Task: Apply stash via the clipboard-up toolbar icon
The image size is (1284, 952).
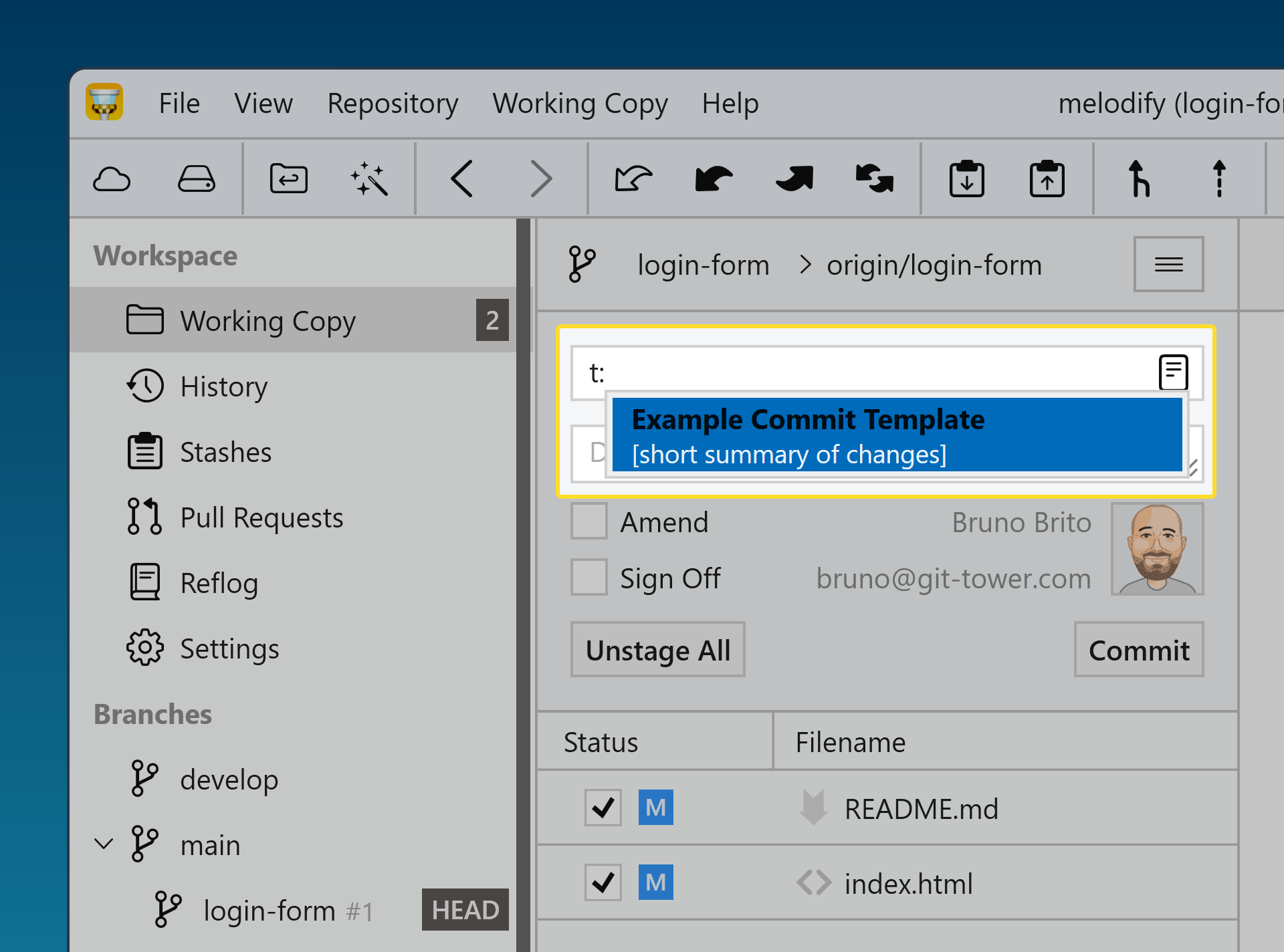Action: (x=1048, y=178)
